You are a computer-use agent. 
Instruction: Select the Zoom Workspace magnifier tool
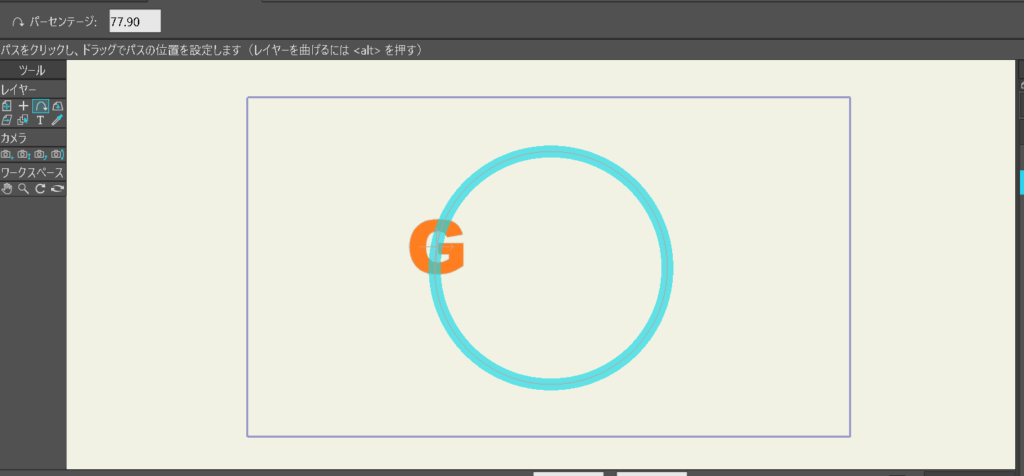tap(23, 188)
